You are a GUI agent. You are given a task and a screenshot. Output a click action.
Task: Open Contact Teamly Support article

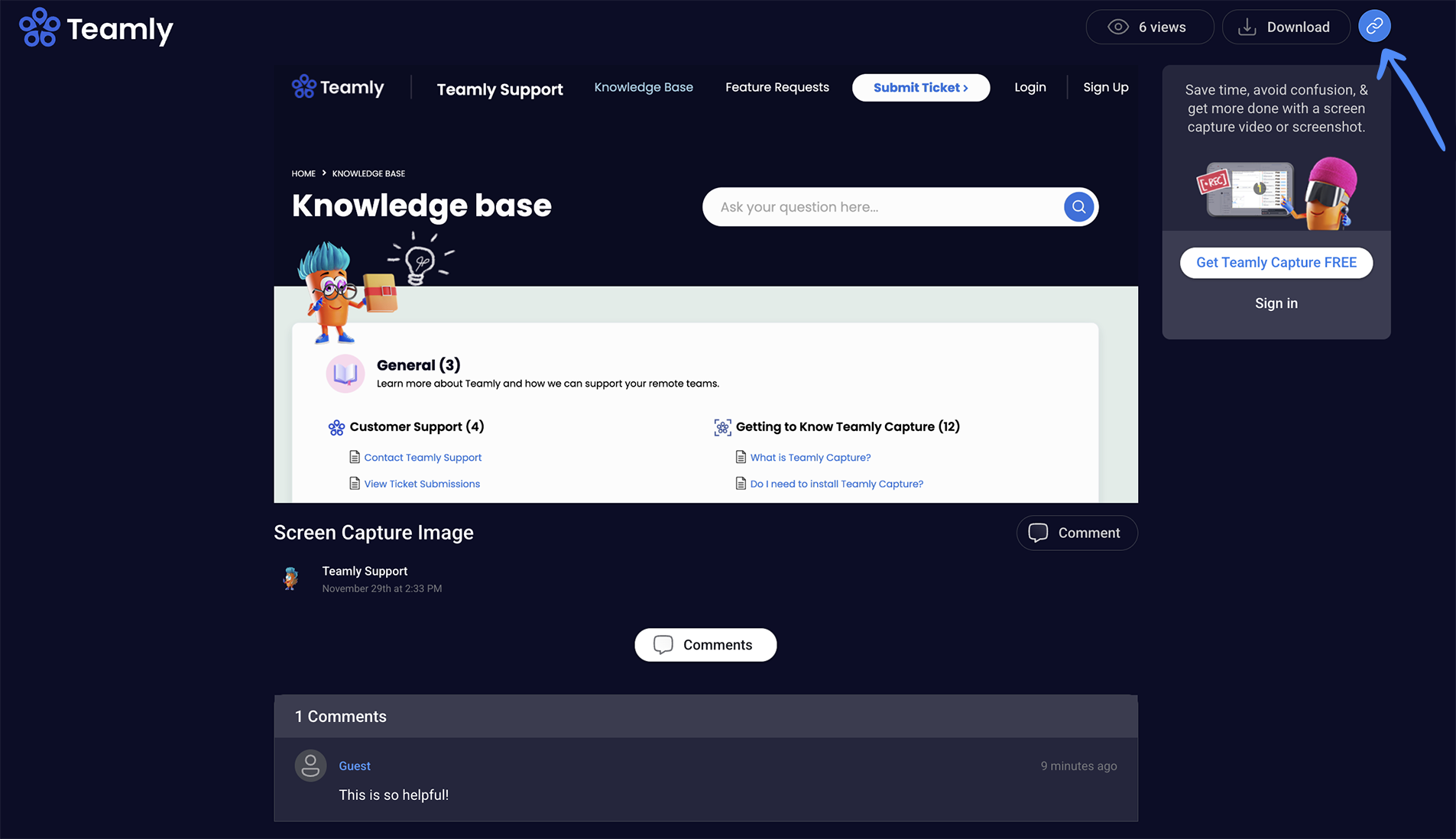coord(423,458)
